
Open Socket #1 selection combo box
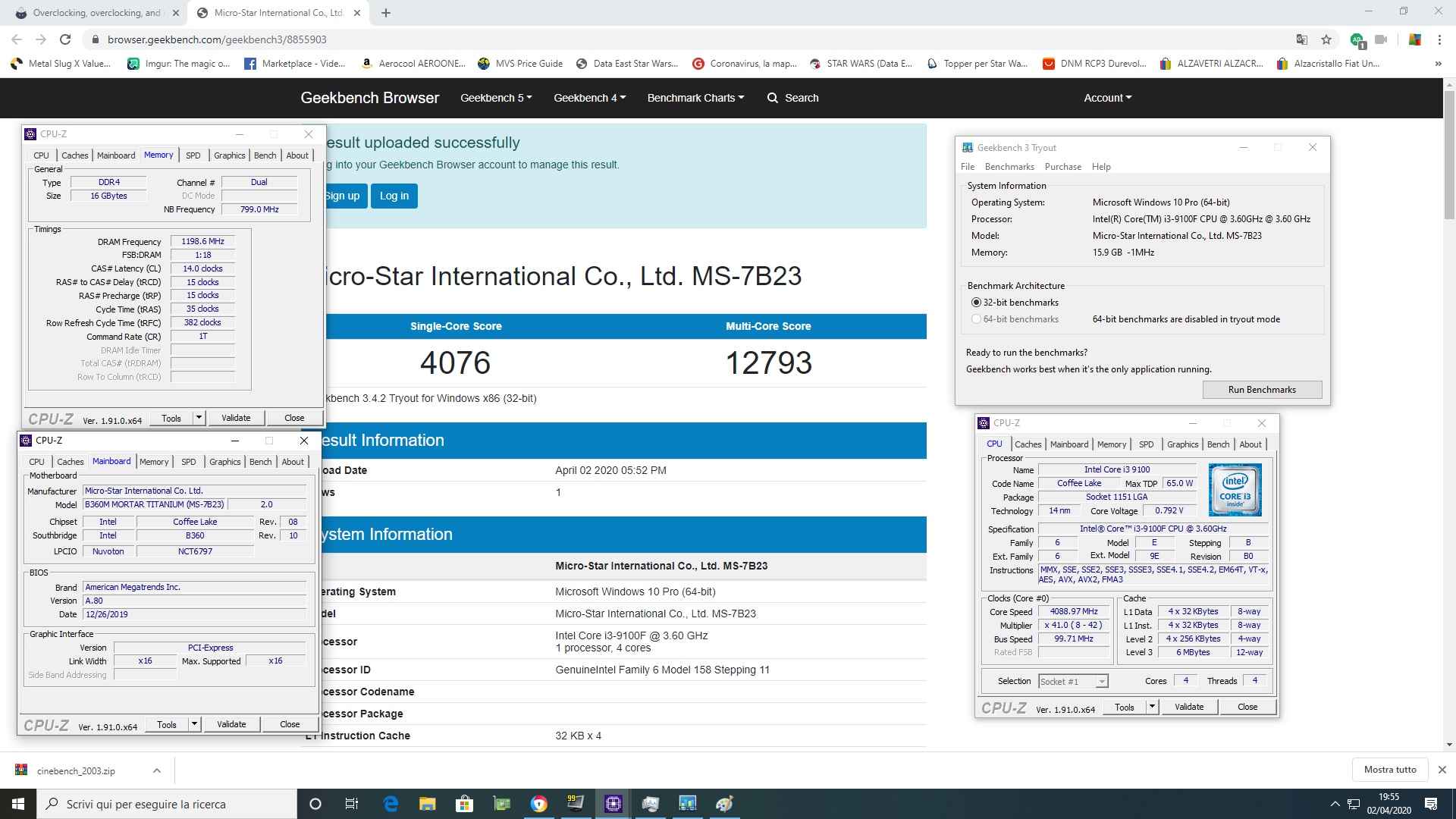pos(1073,682)
